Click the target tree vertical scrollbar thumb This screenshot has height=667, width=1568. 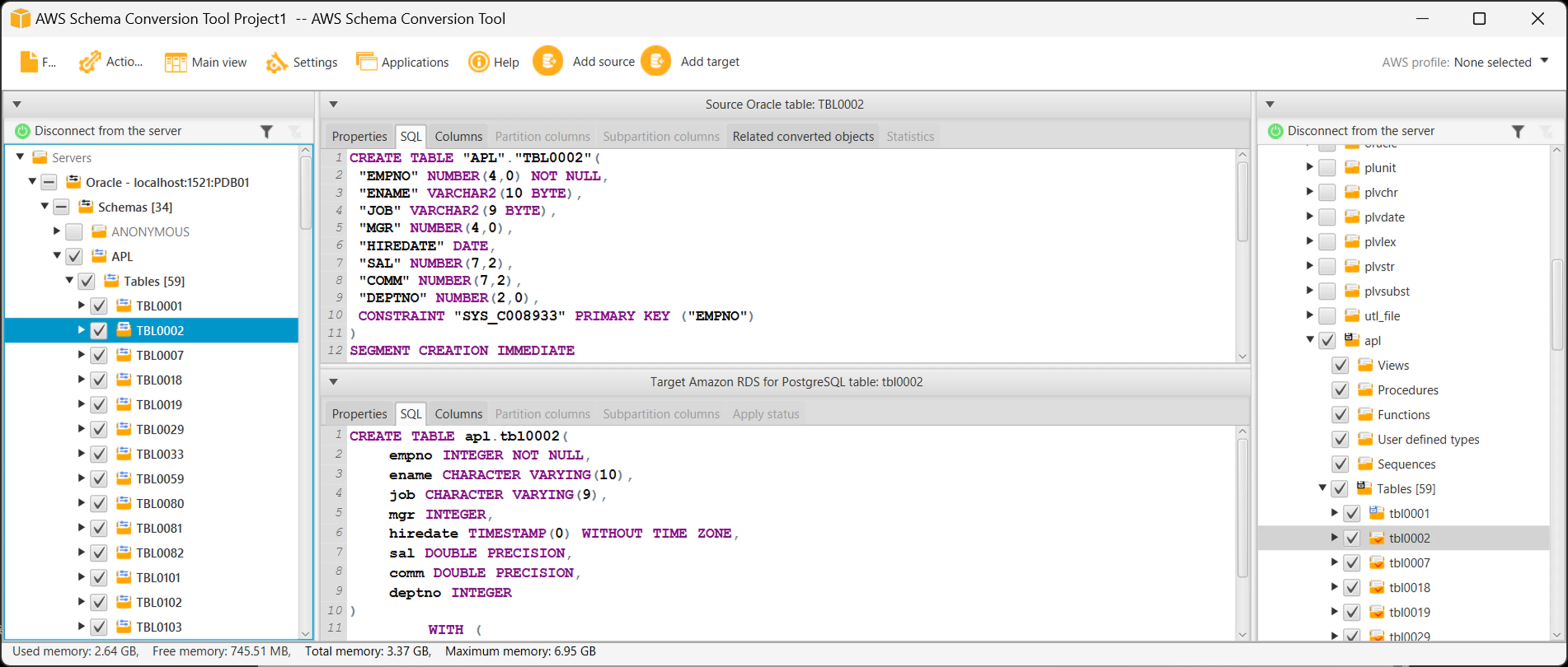point(1556,304)
